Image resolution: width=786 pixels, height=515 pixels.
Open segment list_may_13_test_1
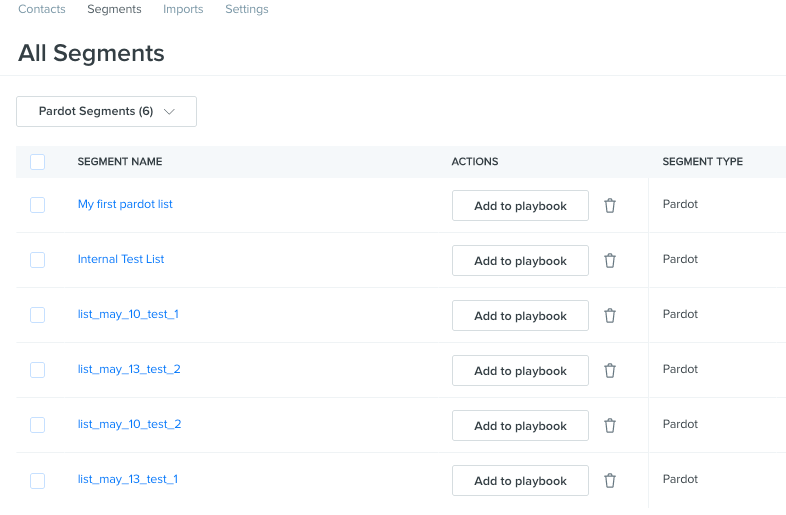(128, 479)
